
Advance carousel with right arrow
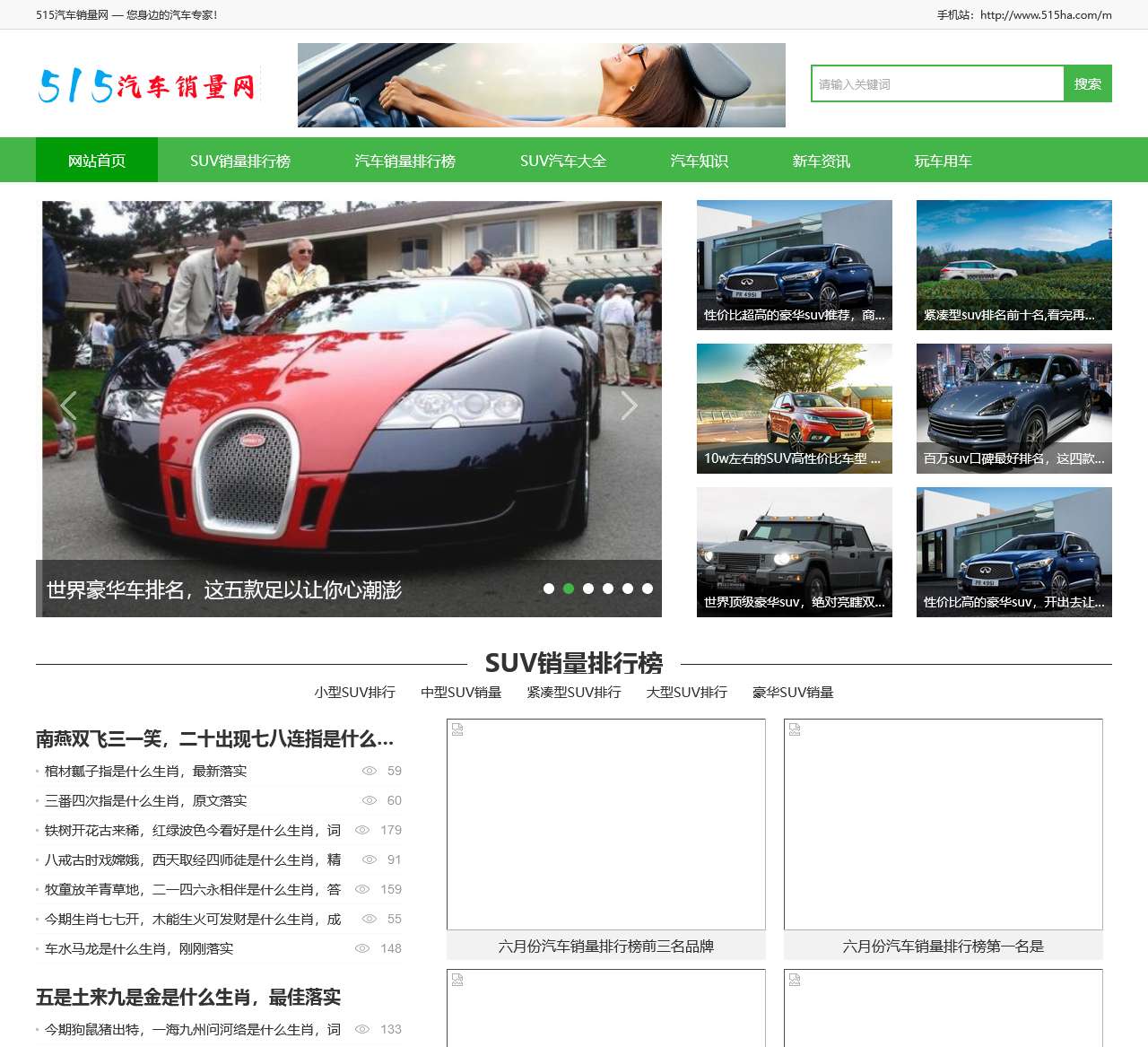click(629, 406)
